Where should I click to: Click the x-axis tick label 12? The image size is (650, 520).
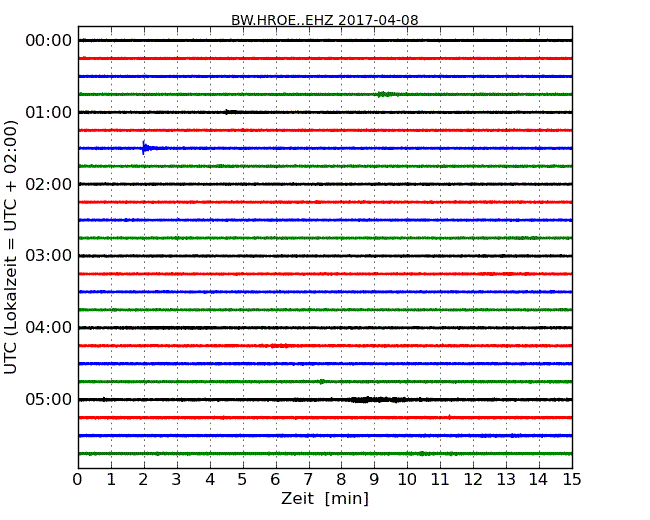tap(473, 480)
